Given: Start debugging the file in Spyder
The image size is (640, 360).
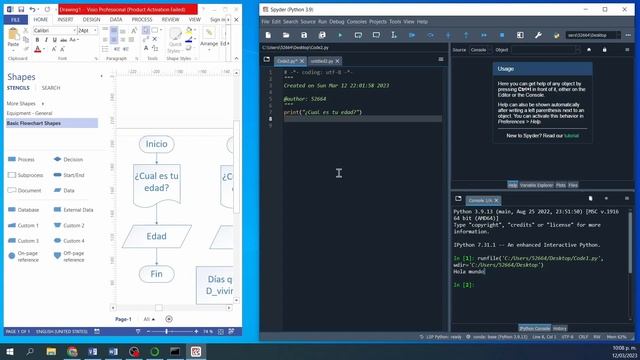Looking at the screenshot, I should 412,36.
